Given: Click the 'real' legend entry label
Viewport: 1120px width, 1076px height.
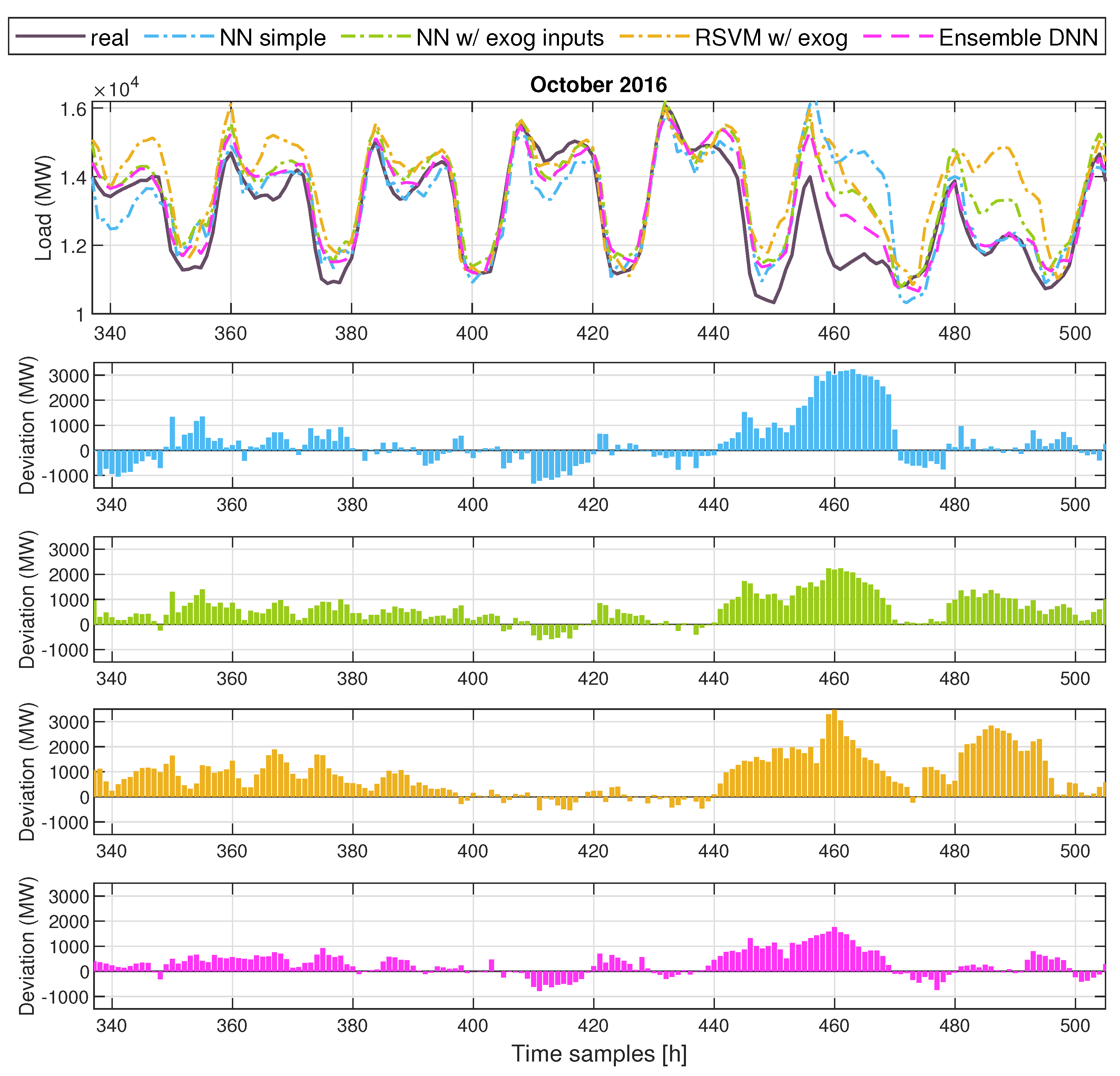Looking at the screenshot, I should coord(109,38).
